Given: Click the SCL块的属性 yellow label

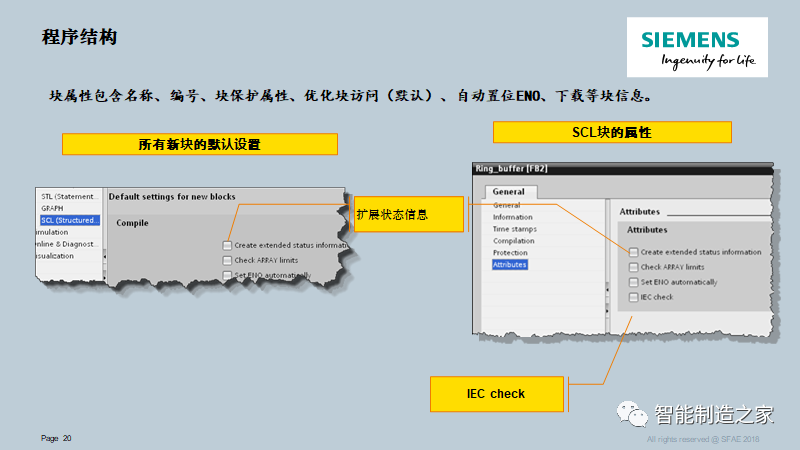Looking at the screenshot, I should click(x=612, y=133).
